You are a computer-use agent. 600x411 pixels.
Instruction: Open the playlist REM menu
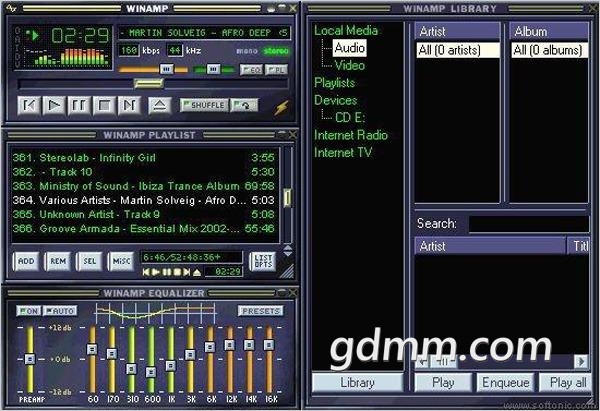pos(58,261)
